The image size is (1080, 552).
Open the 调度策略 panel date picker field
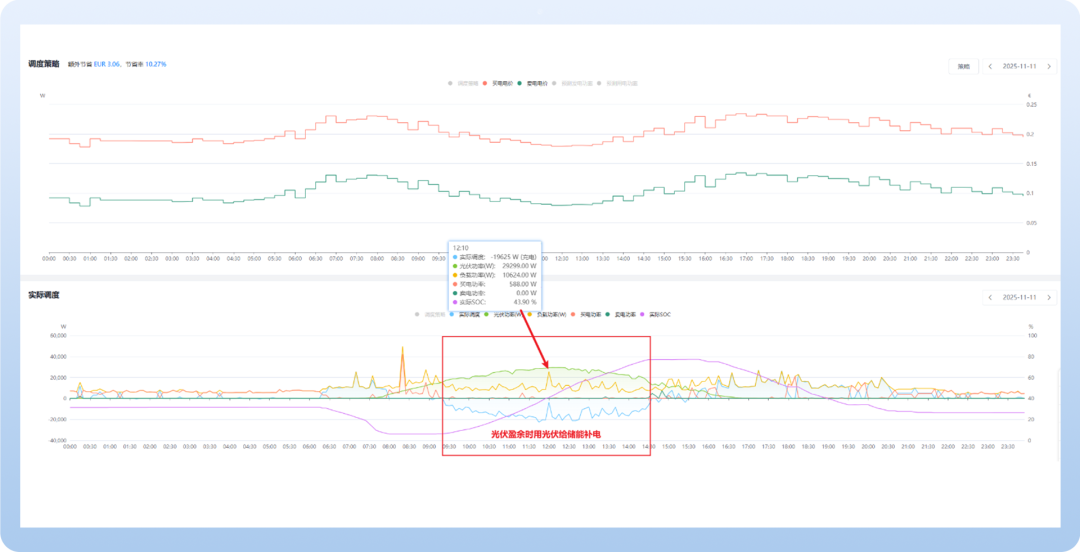tap(1019, 66)
